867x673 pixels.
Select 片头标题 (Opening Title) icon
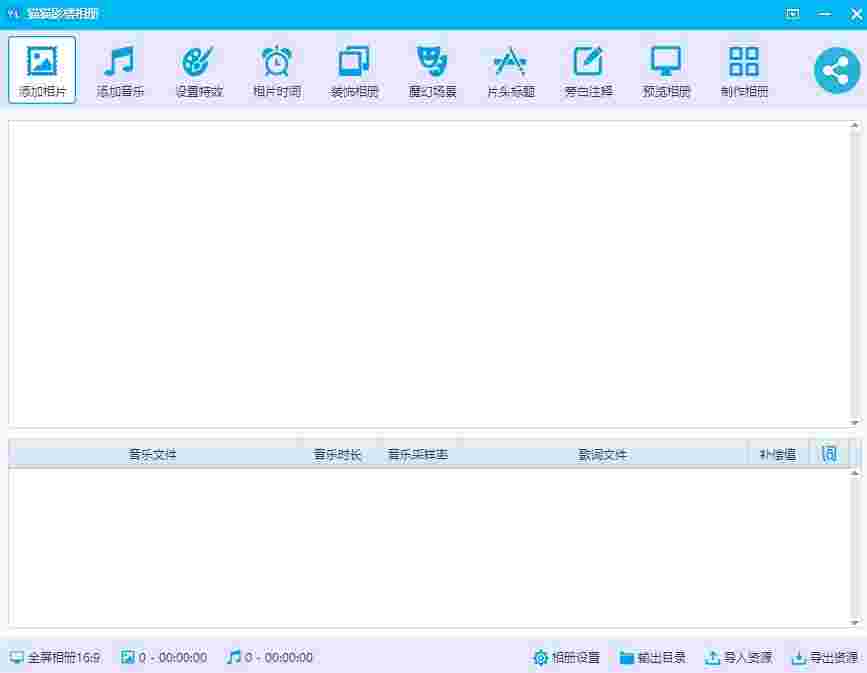[x=510, y=62]
